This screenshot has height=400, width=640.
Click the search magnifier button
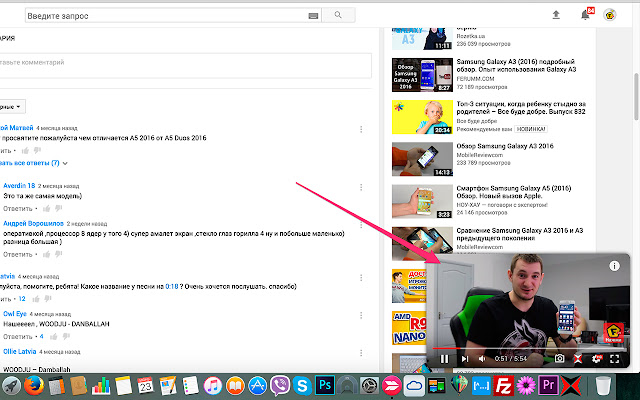[x=338, y=15]
